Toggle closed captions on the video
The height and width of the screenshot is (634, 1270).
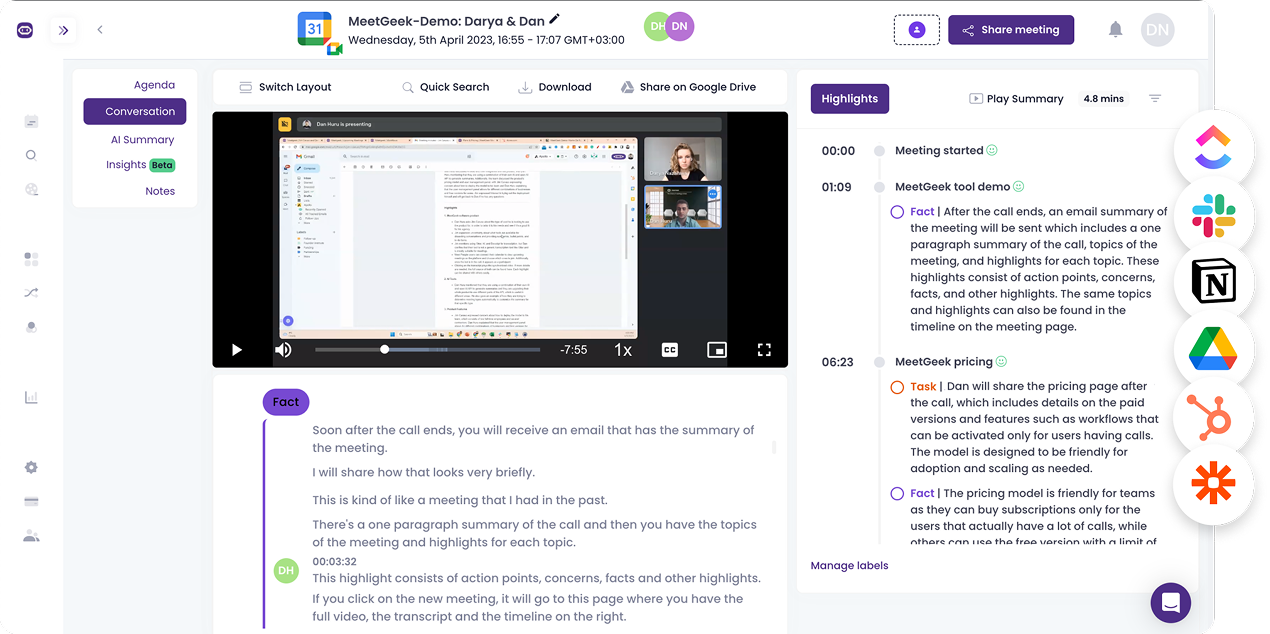pos(670,350)
